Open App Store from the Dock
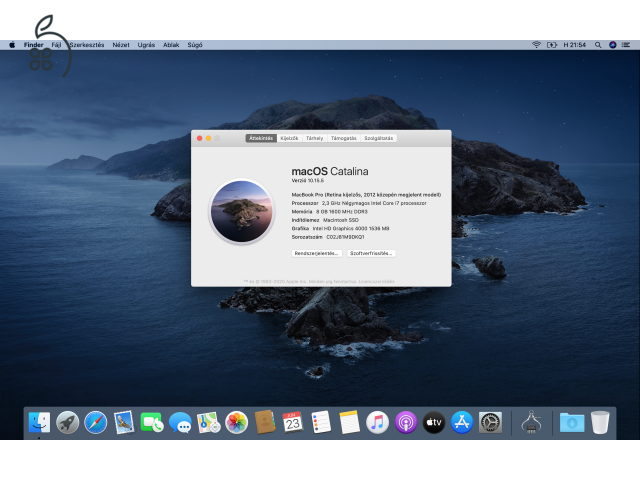Image resolution: width=640 pixels, height=480 pixels. [x=462, y=422]
